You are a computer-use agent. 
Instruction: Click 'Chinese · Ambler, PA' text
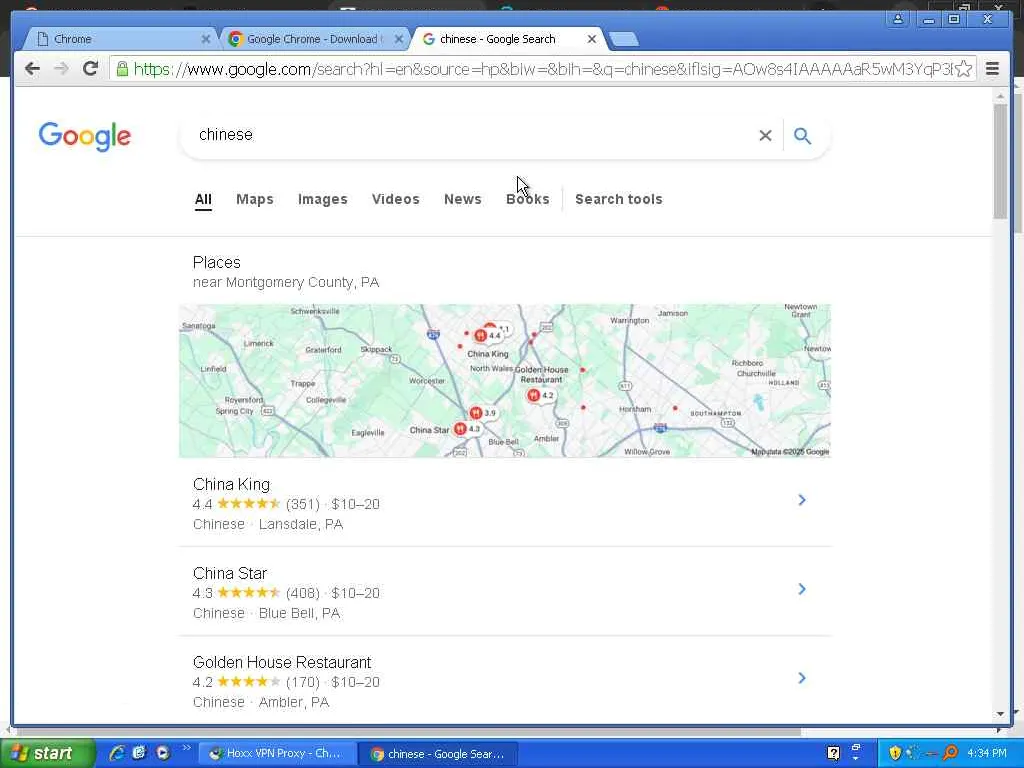click(x=261, y=702)
